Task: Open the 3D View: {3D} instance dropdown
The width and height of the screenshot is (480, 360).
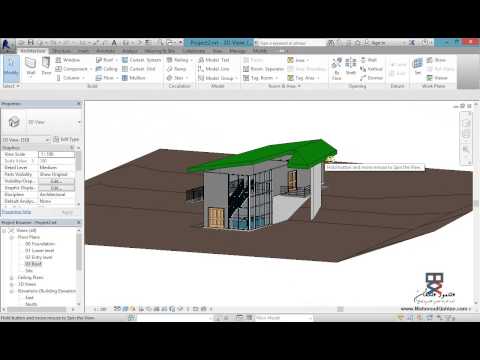Action: (48, 140)
